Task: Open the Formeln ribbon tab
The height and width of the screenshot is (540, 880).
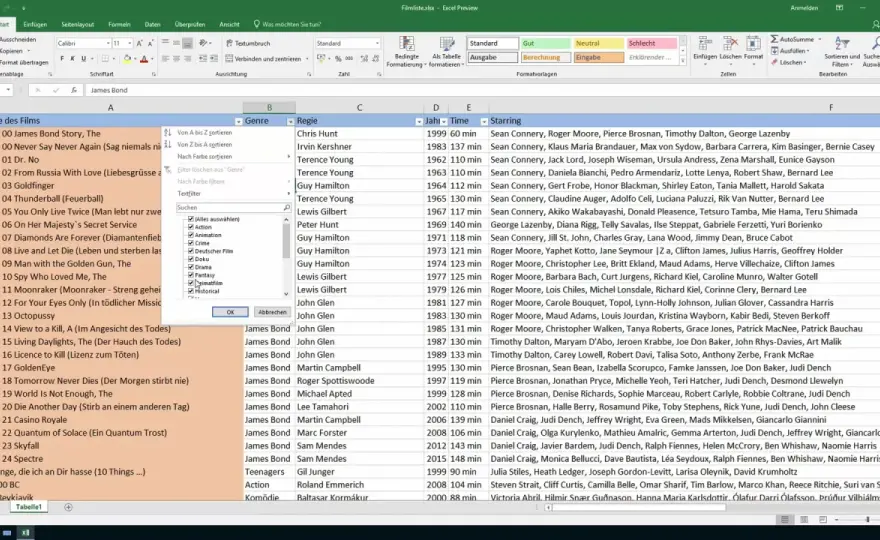Action: pyautogui.click(x=119, y=24)
